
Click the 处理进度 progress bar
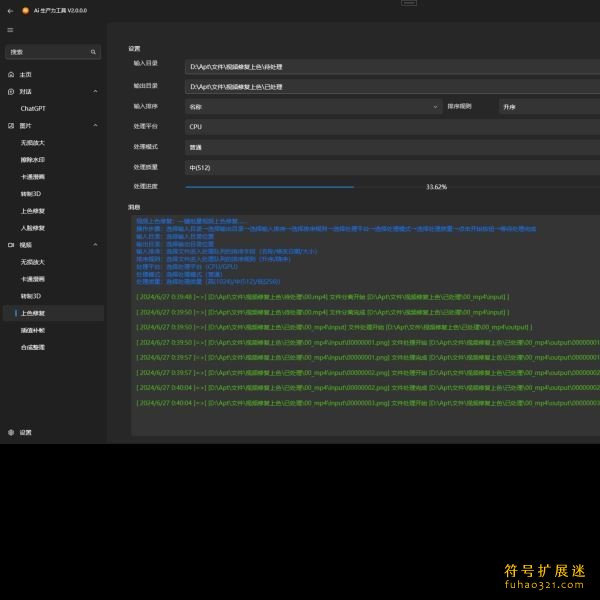(x=392, y=187)
